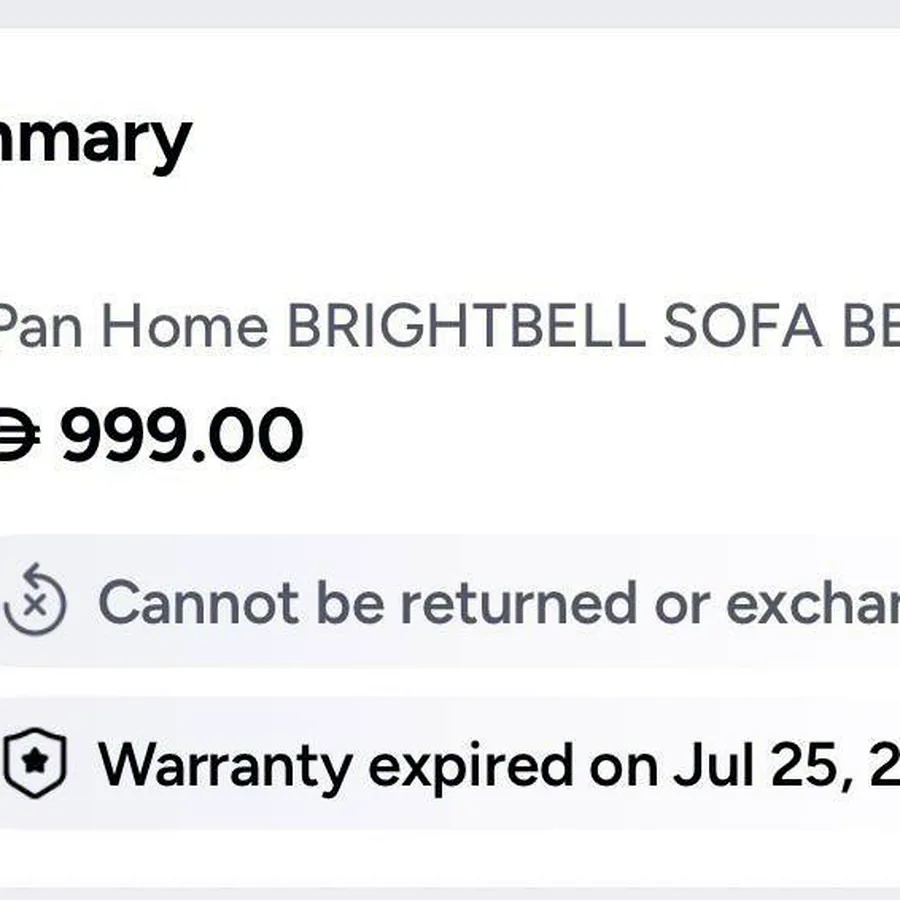Click the currency symbol before 999.00
The width and height of the screenshot is (900, 900).
[20, 435]
